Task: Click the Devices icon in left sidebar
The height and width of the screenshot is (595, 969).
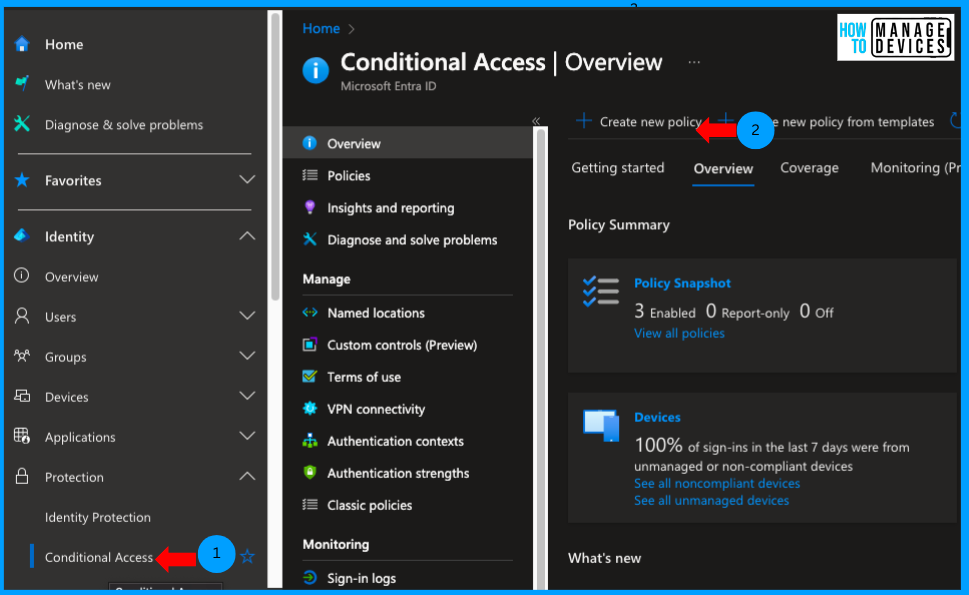Action: coord(22,396)
